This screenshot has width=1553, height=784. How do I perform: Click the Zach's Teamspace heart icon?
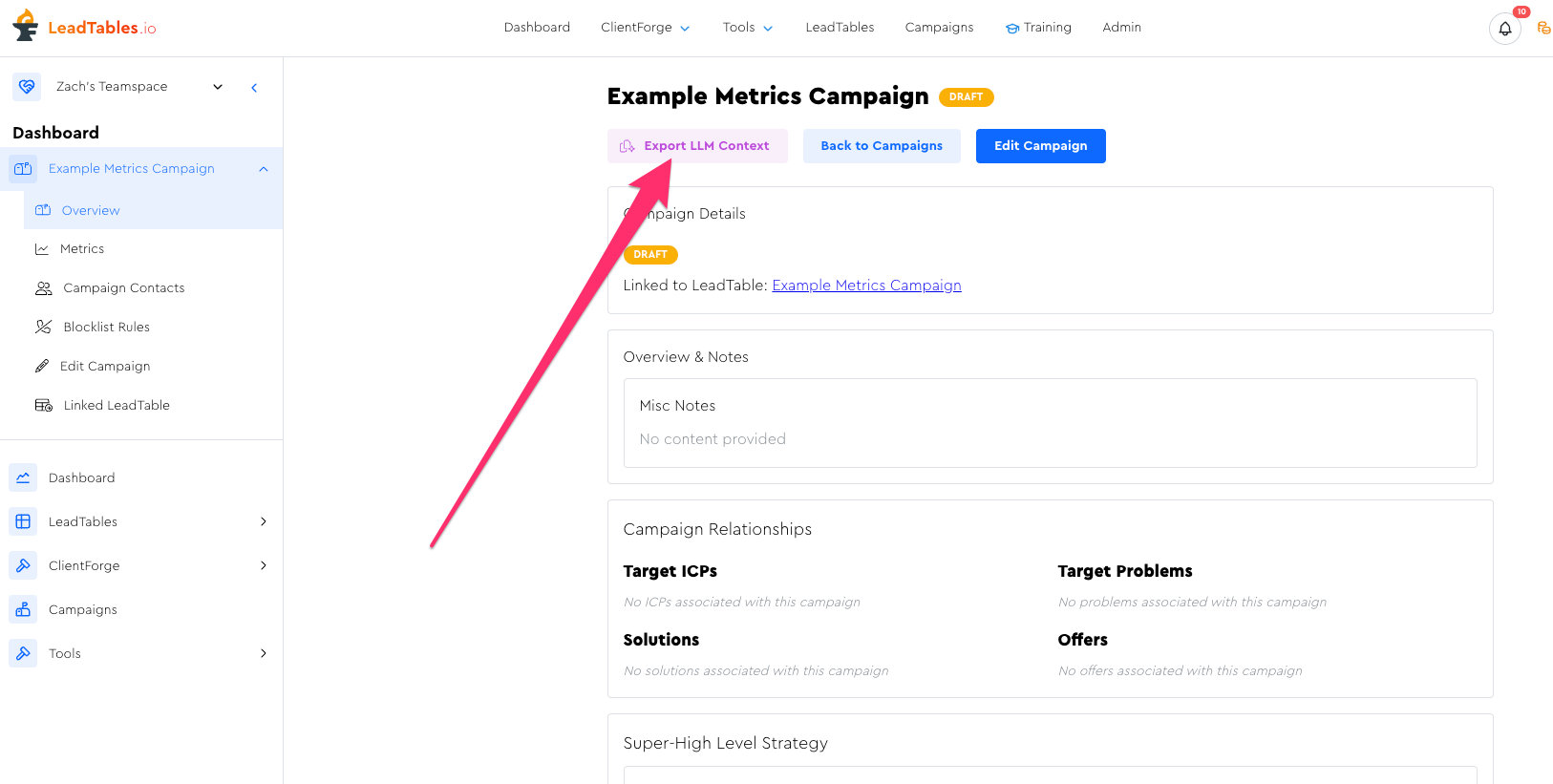tap(27, 87)
